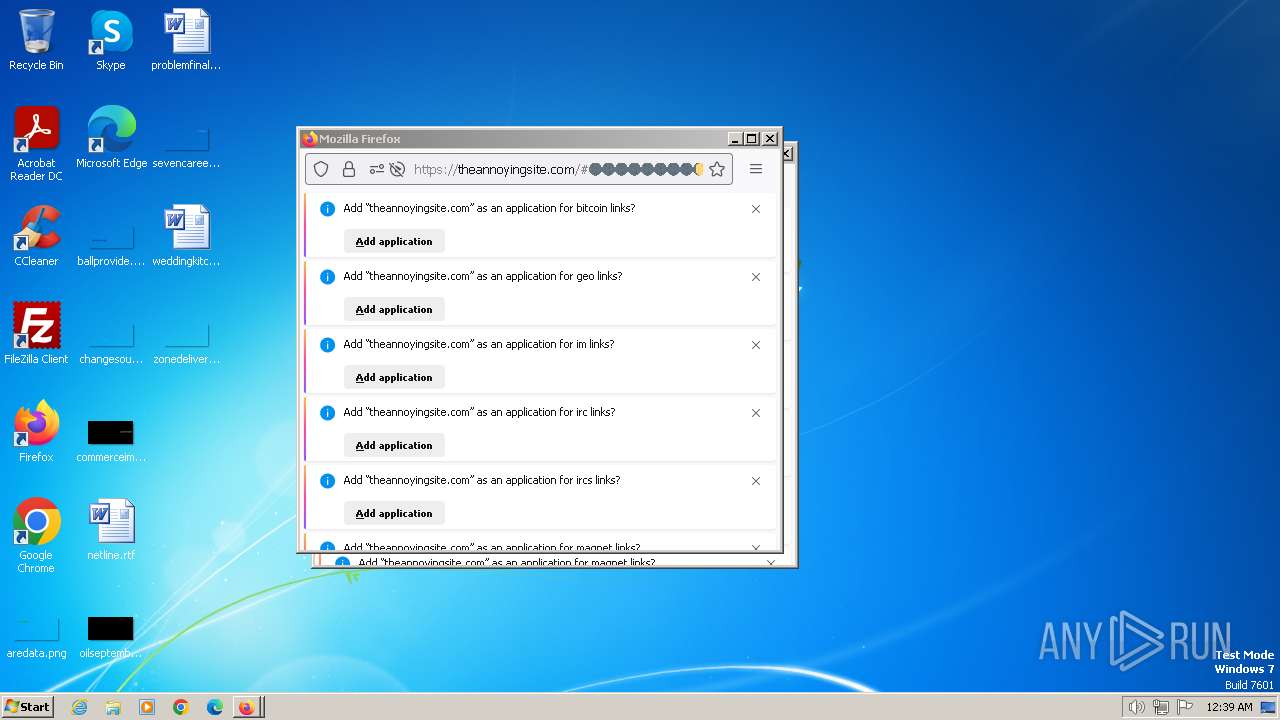Add application for ircs links

(394, 513)
